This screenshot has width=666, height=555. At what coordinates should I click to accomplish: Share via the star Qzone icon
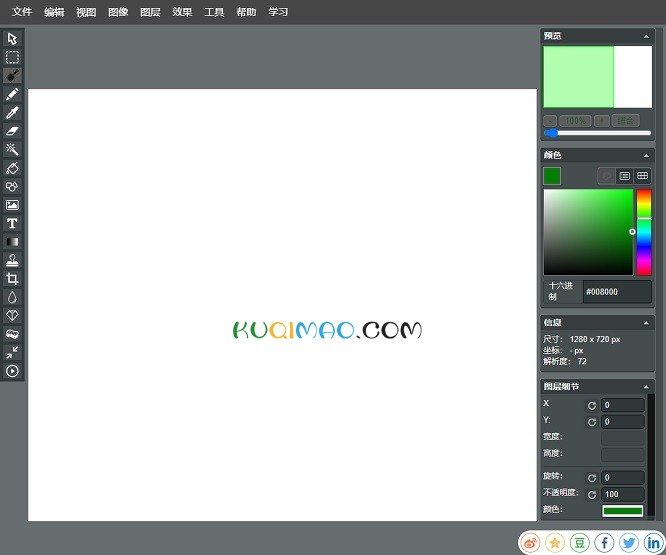pyautogui.click(x=555, y=543)
